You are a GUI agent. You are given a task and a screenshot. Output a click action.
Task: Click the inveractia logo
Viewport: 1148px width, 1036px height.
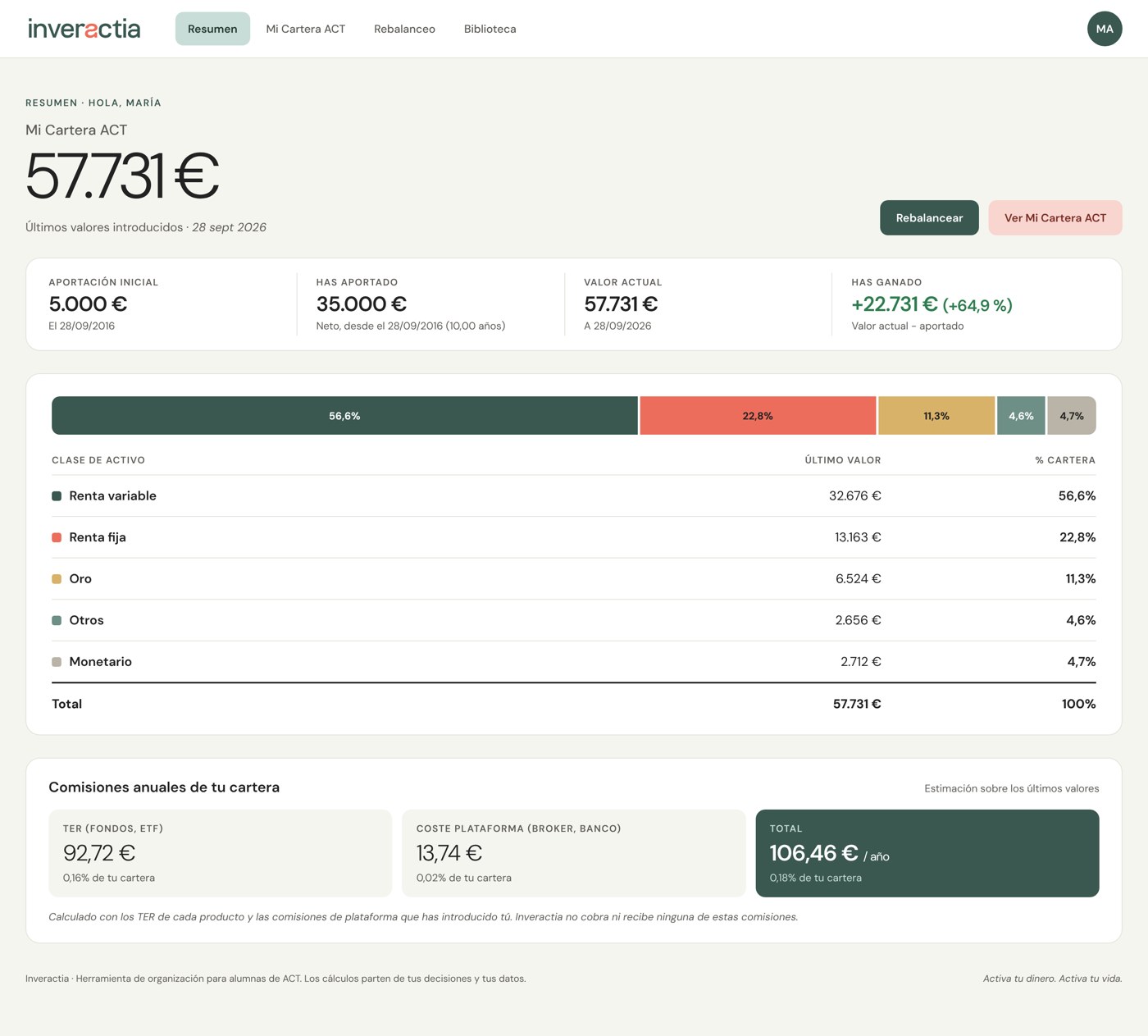click(84, 29)
